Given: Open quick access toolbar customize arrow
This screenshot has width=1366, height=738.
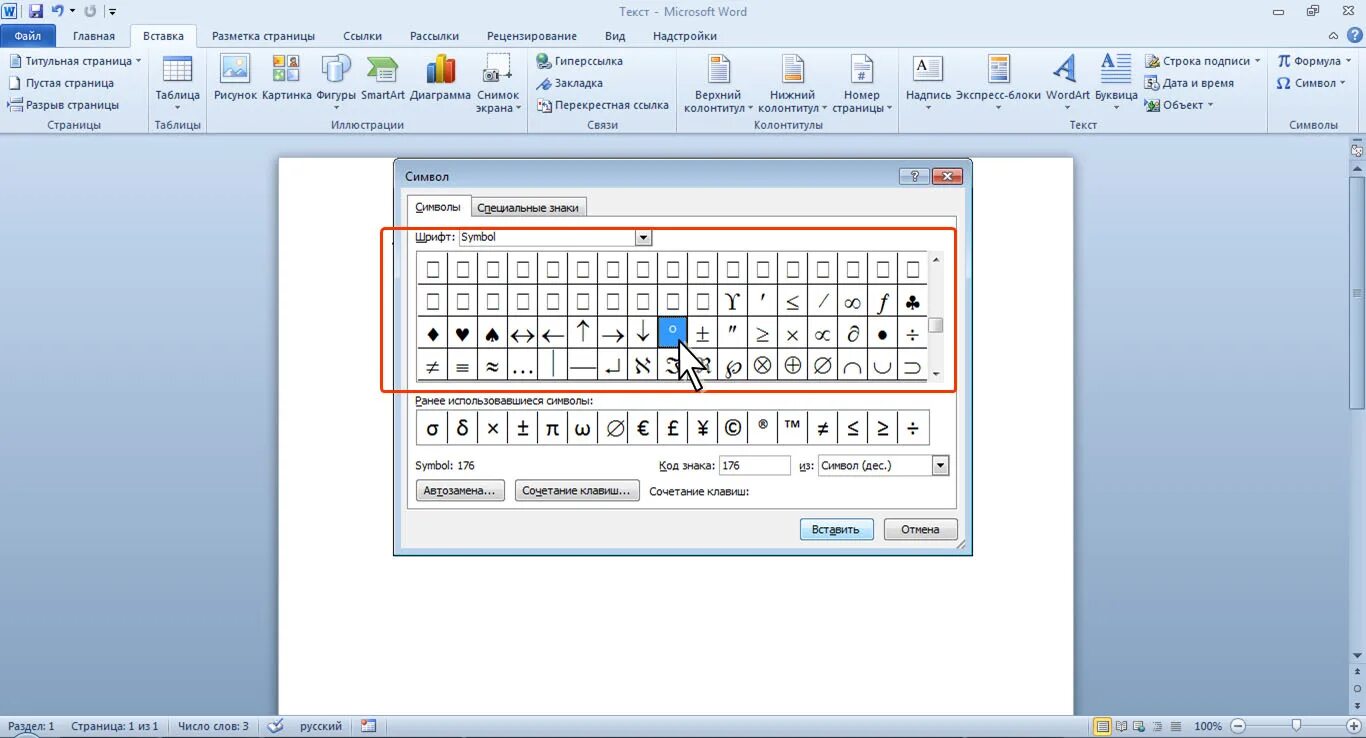Looking at the screenshot, I should pos(112,12).
